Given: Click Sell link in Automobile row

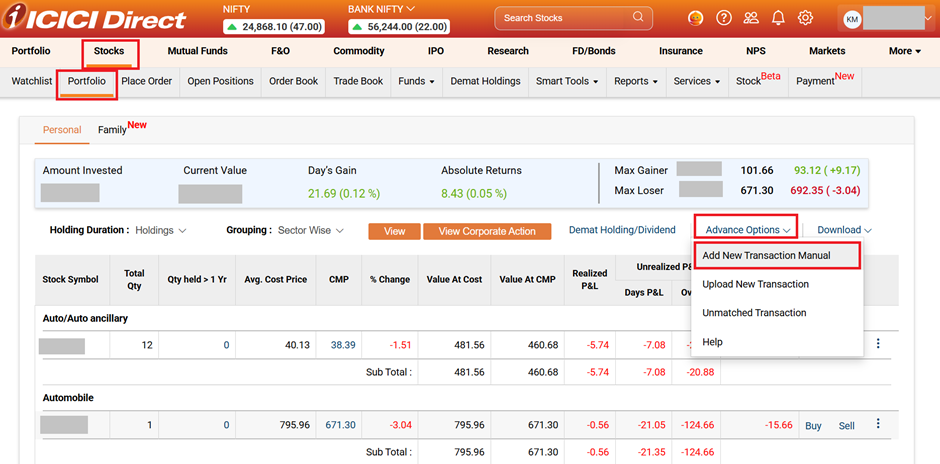Looking at the screenshot, I should tap(846, 426).
